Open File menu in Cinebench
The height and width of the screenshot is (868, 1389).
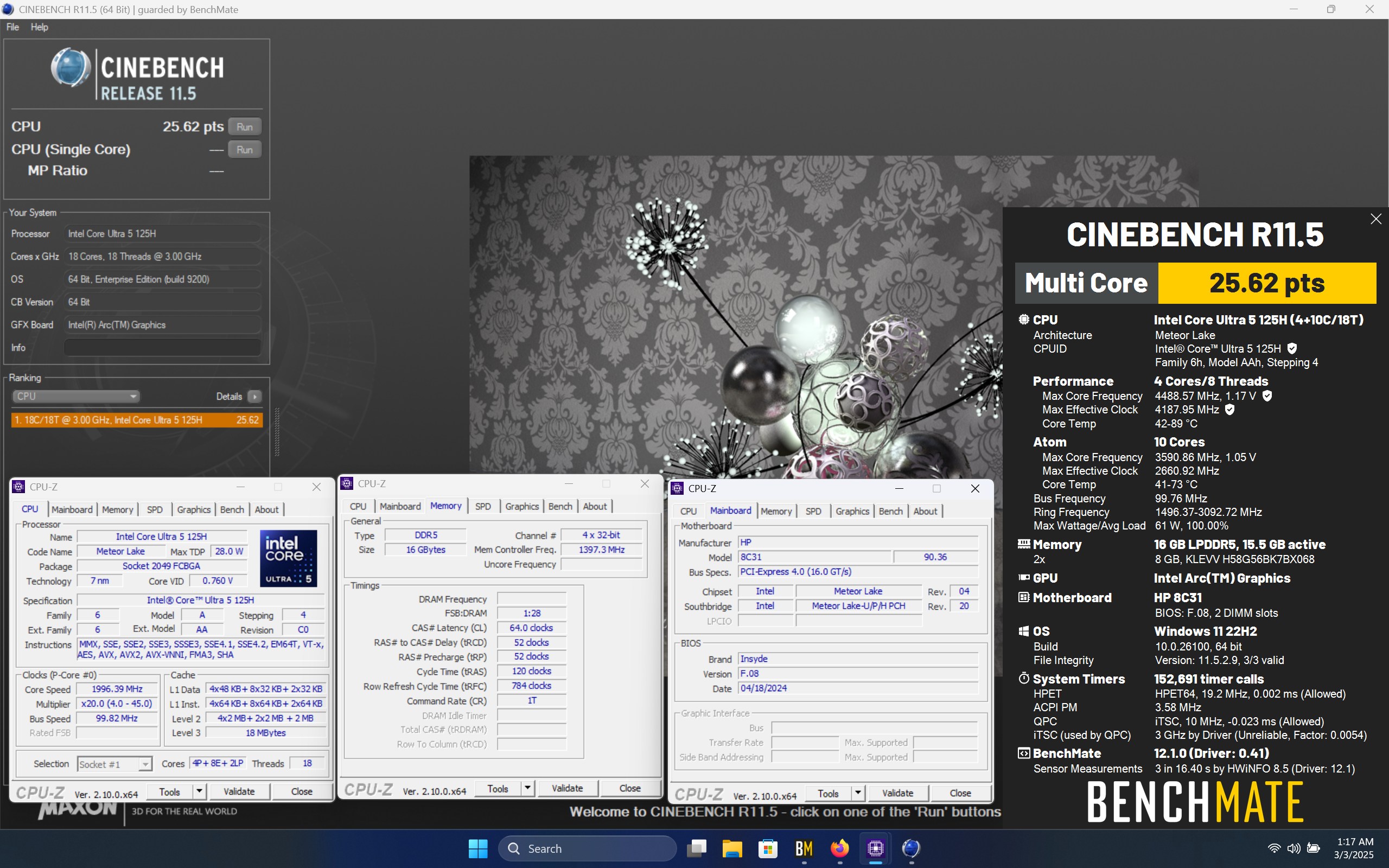point(12,27)
